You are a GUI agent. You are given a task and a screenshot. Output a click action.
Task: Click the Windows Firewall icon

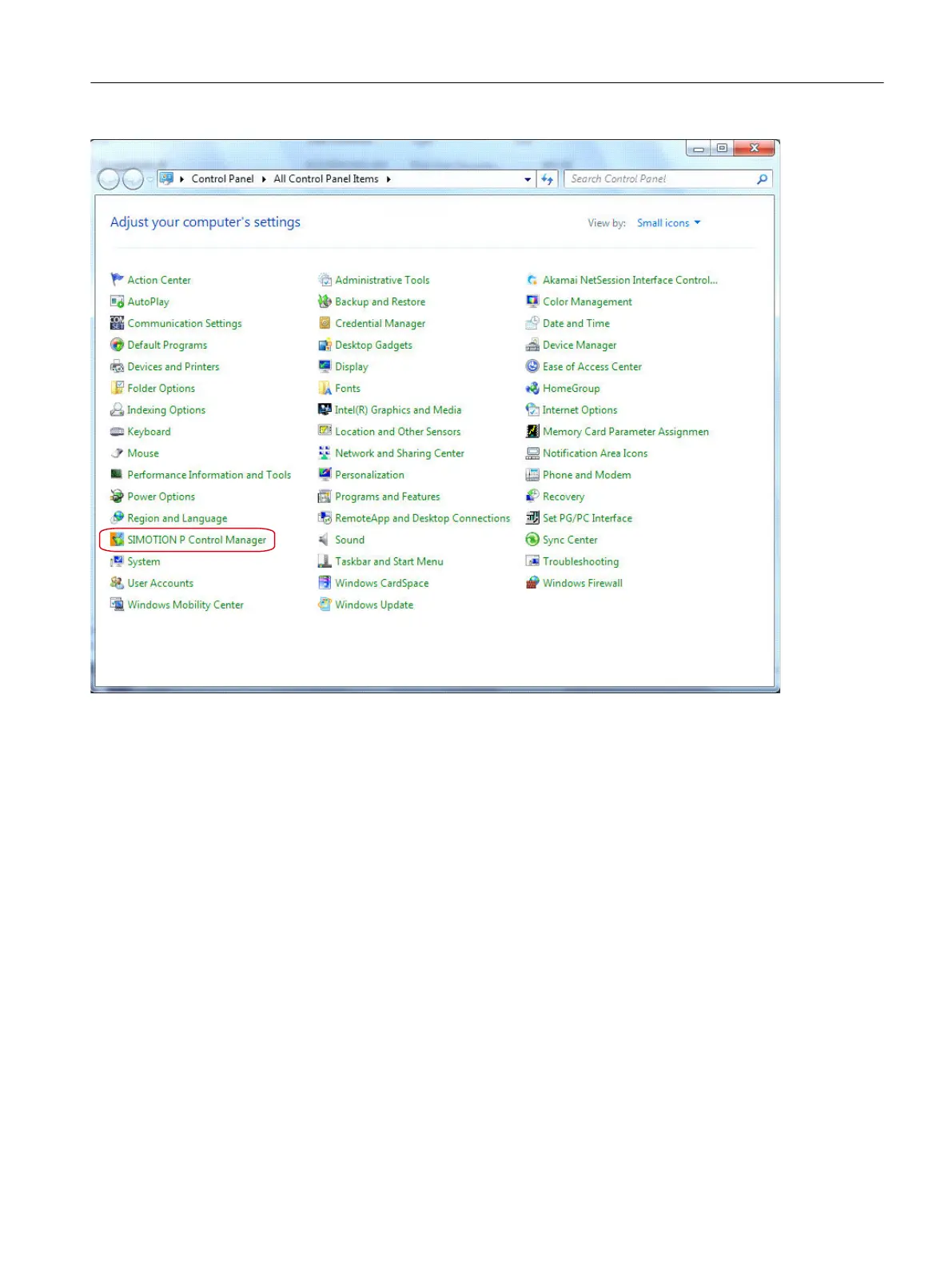[532, 583]
